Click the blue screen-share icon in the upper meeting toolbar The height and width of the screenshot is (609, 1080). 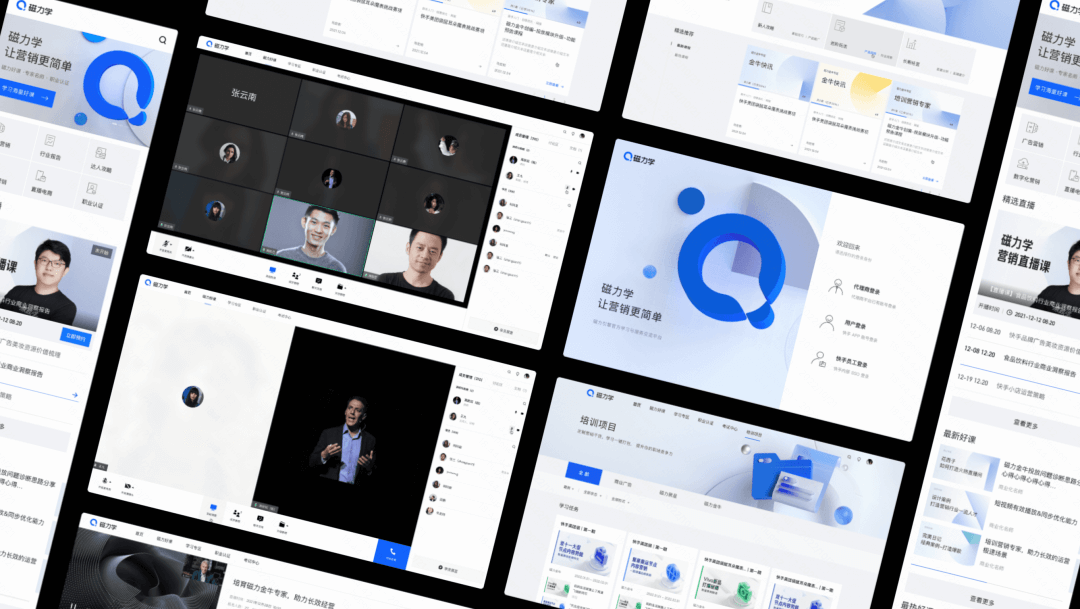pos(273,271)
